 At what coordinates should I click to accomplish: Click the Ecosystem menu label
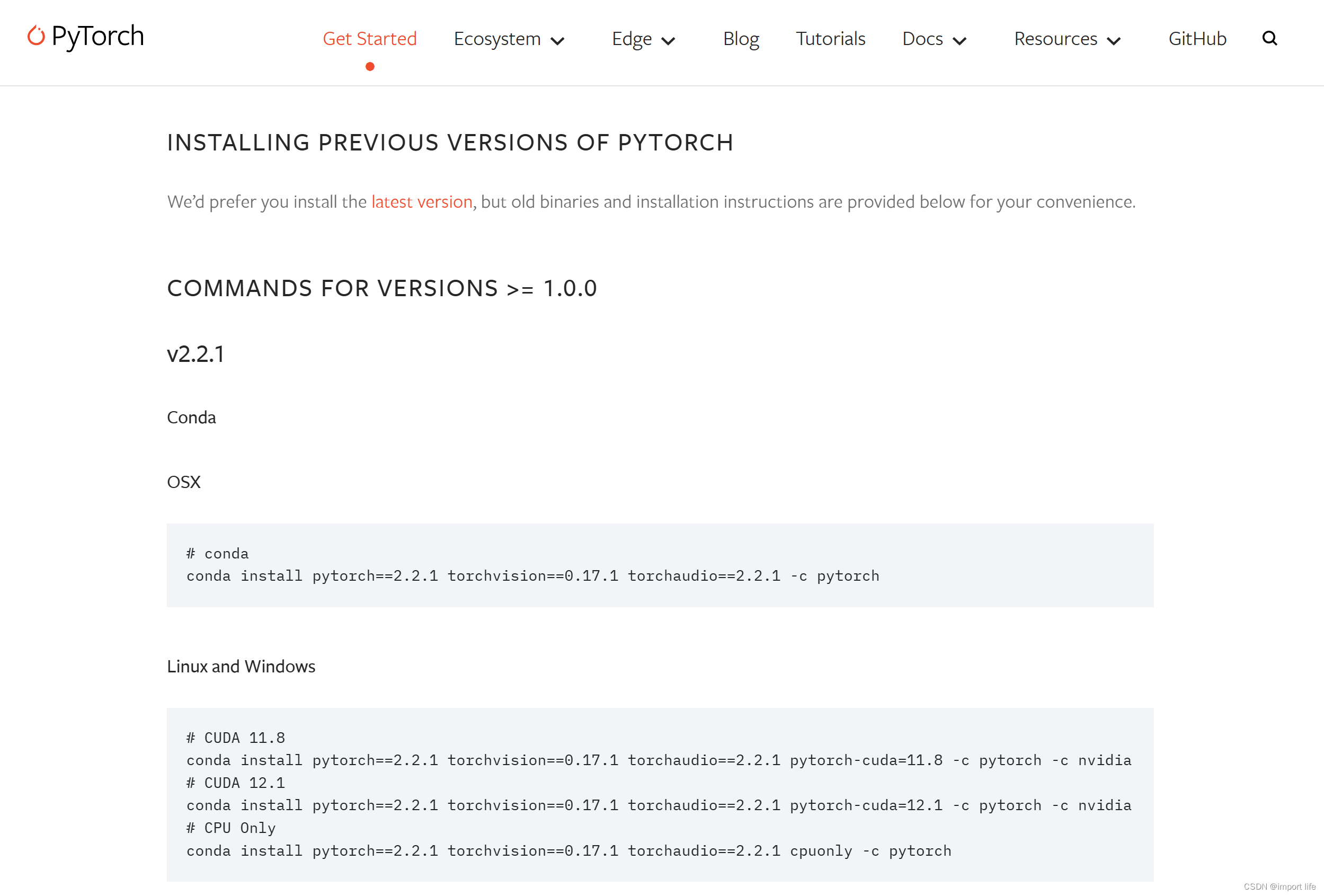point(497,39)
